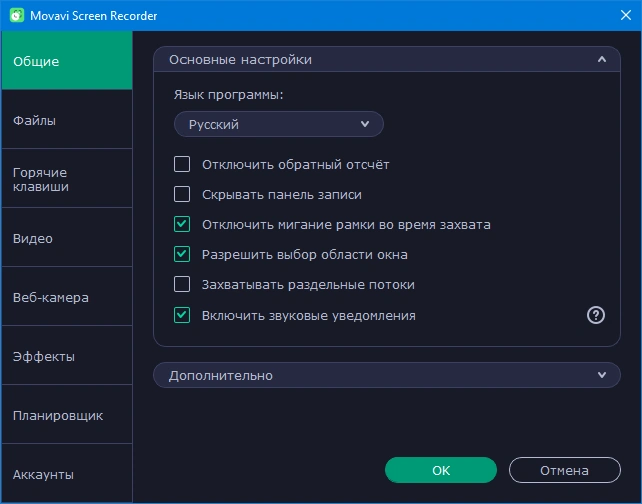Turn off 'Включить звуковые уведомления' checkbox
The height and width of the screenshot is (504, 642).
click(182, 315)
